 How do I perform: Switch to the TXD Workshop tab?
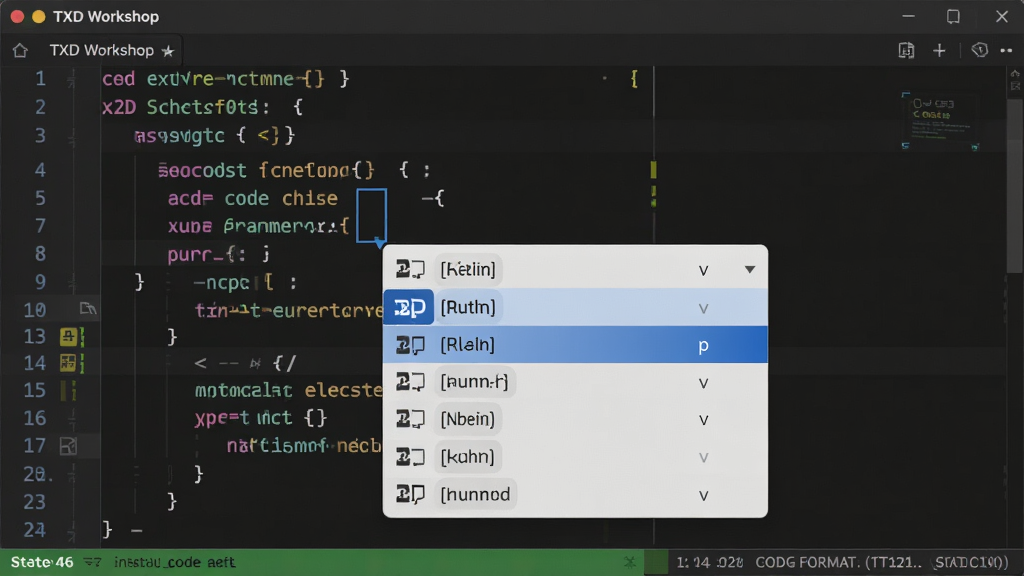click(102, 50)
